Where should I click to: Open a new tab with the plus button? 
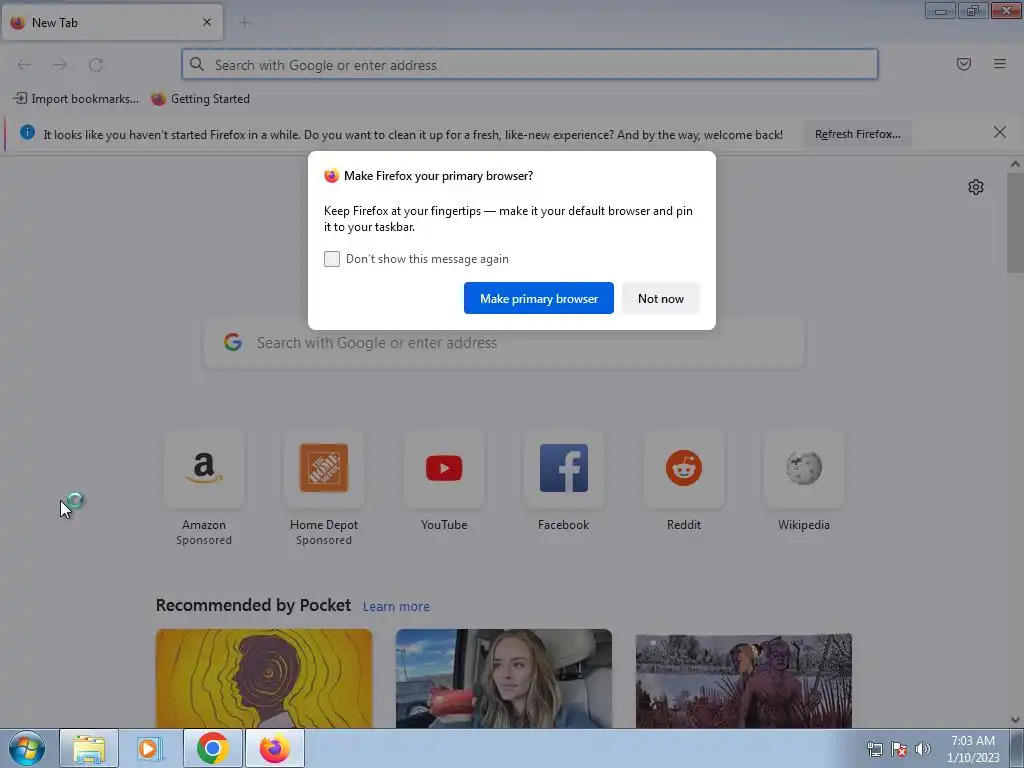pyautogui.click(x=244, y=23)
